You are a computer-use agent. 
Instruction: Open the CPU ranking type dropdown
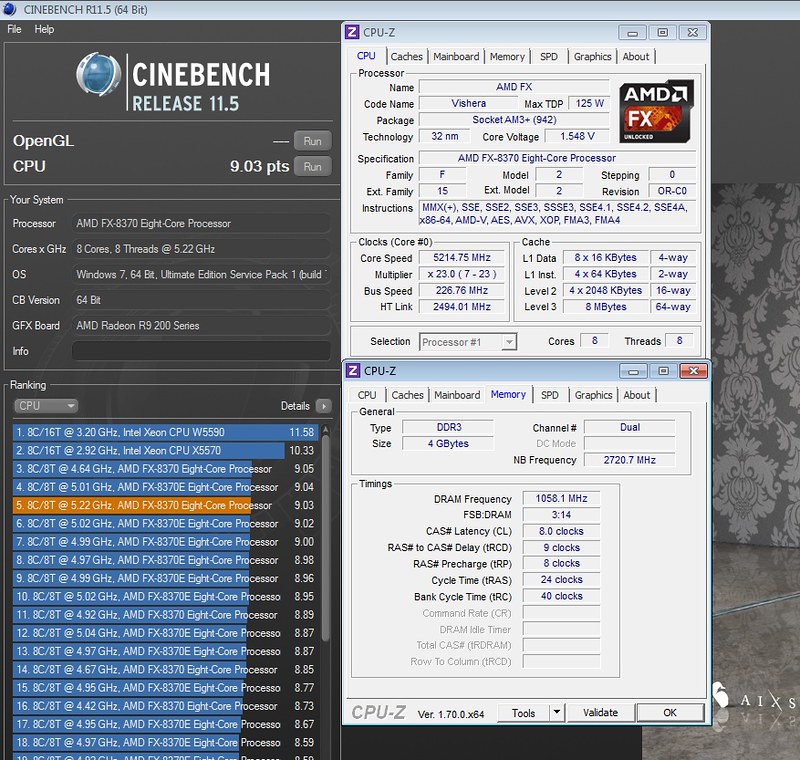[46, 406]
